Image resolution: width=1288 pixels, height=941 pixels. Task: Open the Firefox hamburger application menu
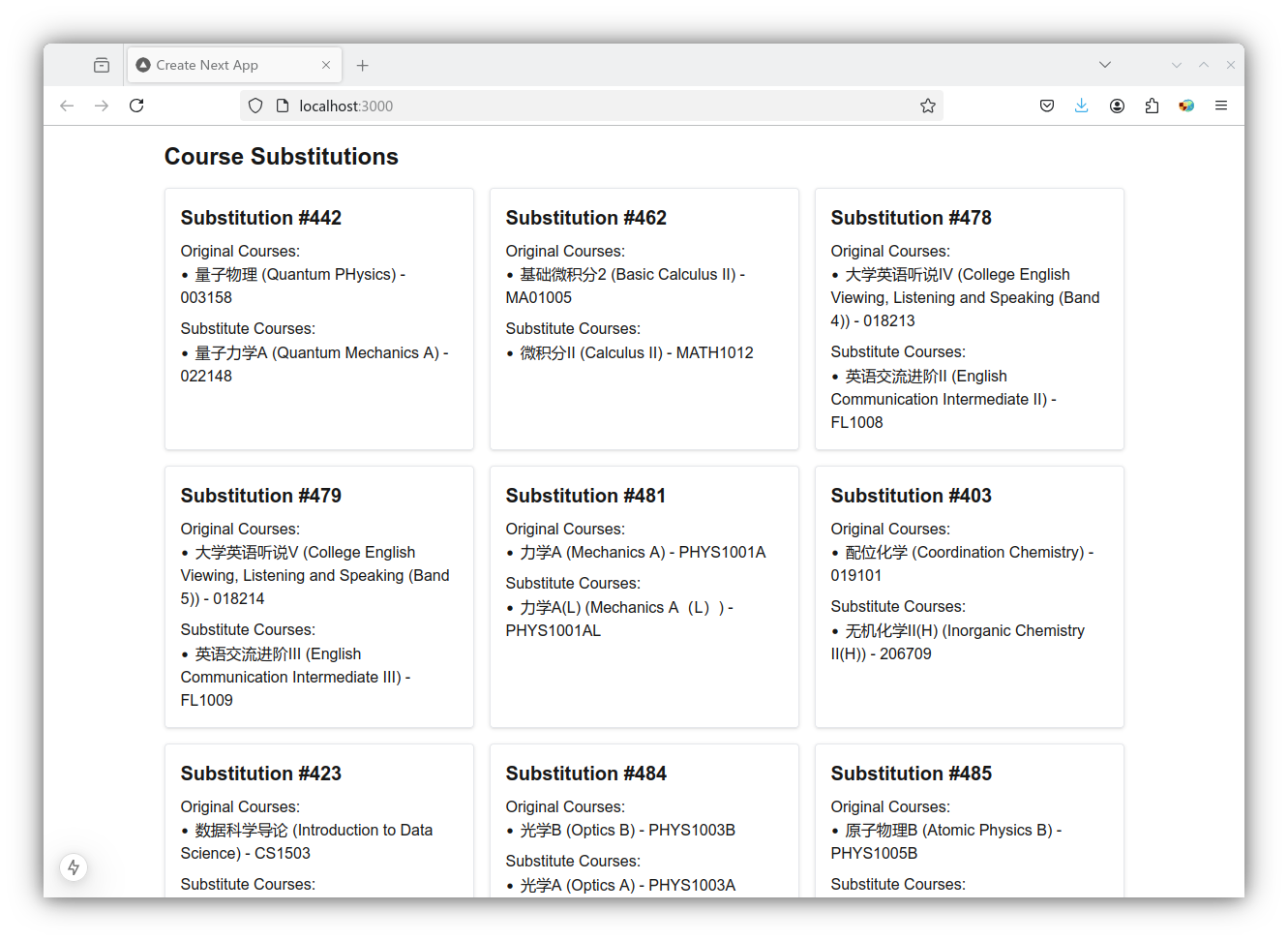tap(1221, 106)
